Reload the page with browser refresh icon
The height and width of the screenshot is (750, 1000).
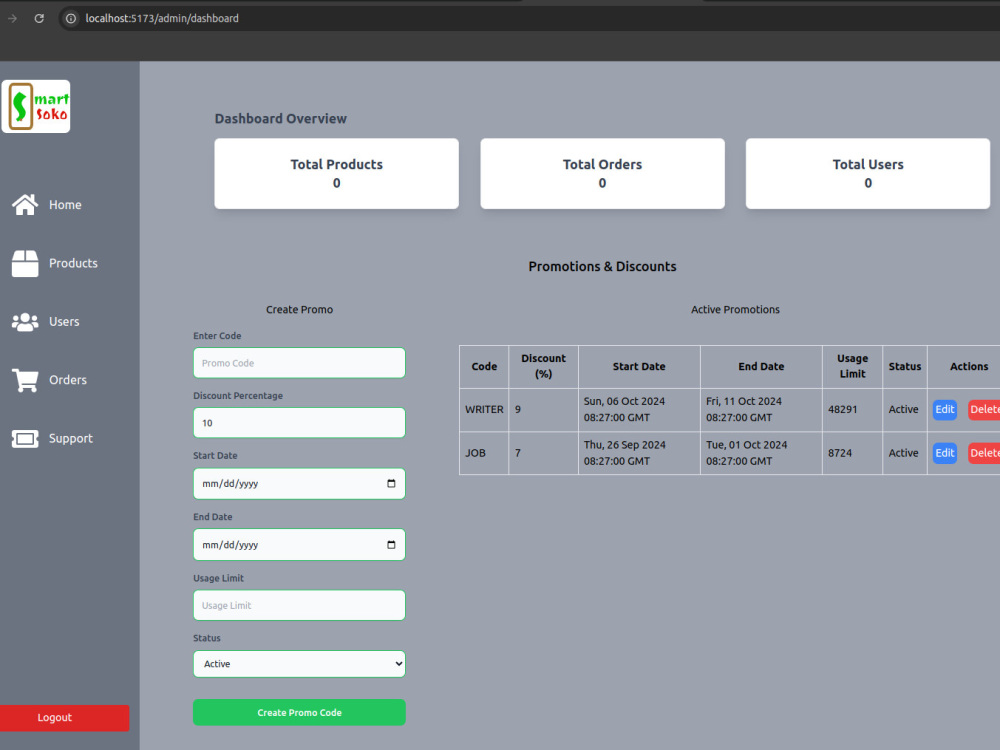[39, 18]
